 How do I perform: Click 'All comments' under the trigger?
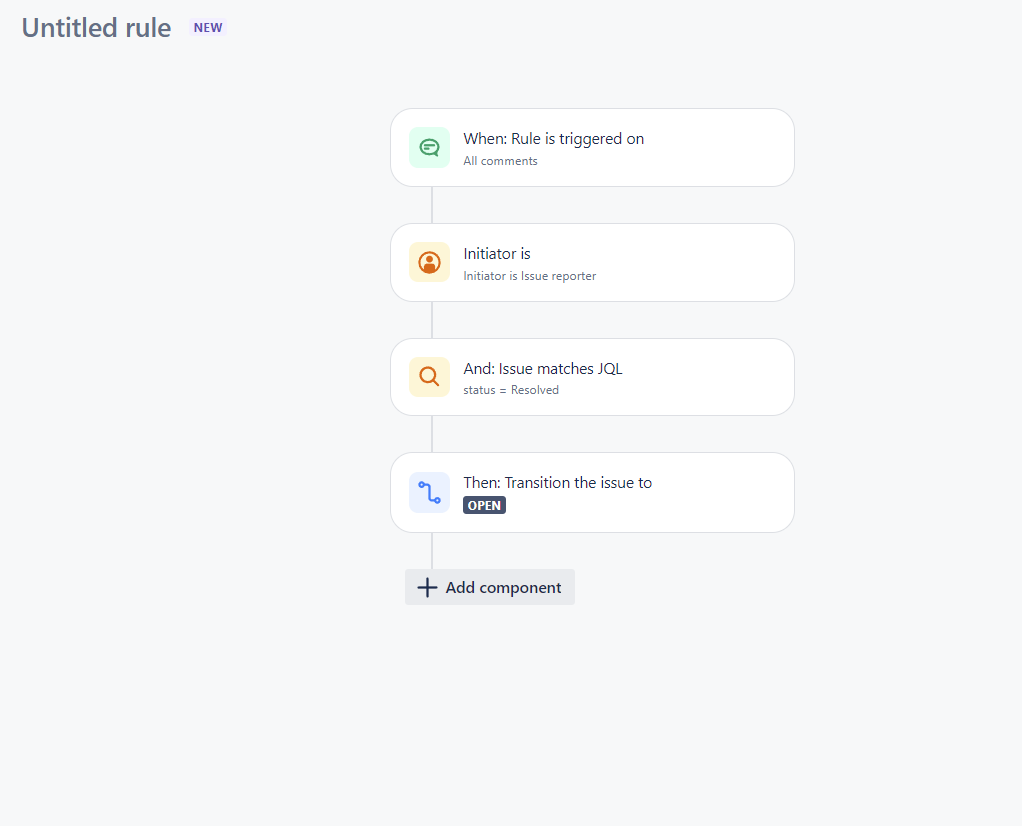500,160
